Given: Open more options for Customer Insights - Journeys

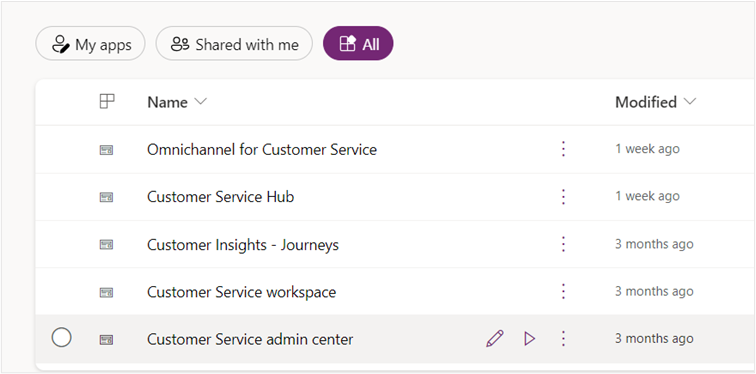Looking at the screenshot, I should tap(563, 244).
